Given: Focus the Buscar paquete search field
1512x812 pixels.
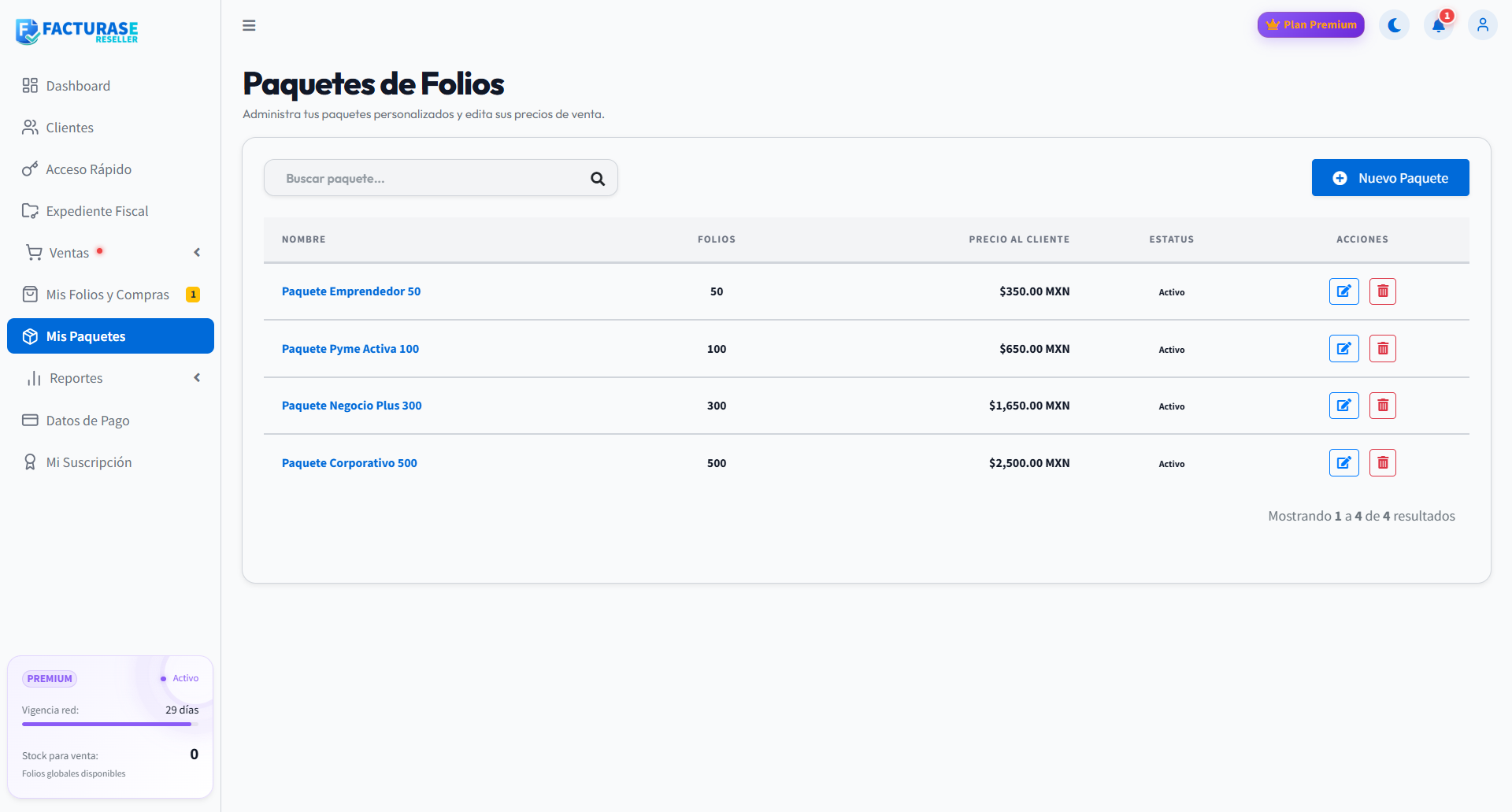Looking at the screenshot, I should tap(441, 178).
